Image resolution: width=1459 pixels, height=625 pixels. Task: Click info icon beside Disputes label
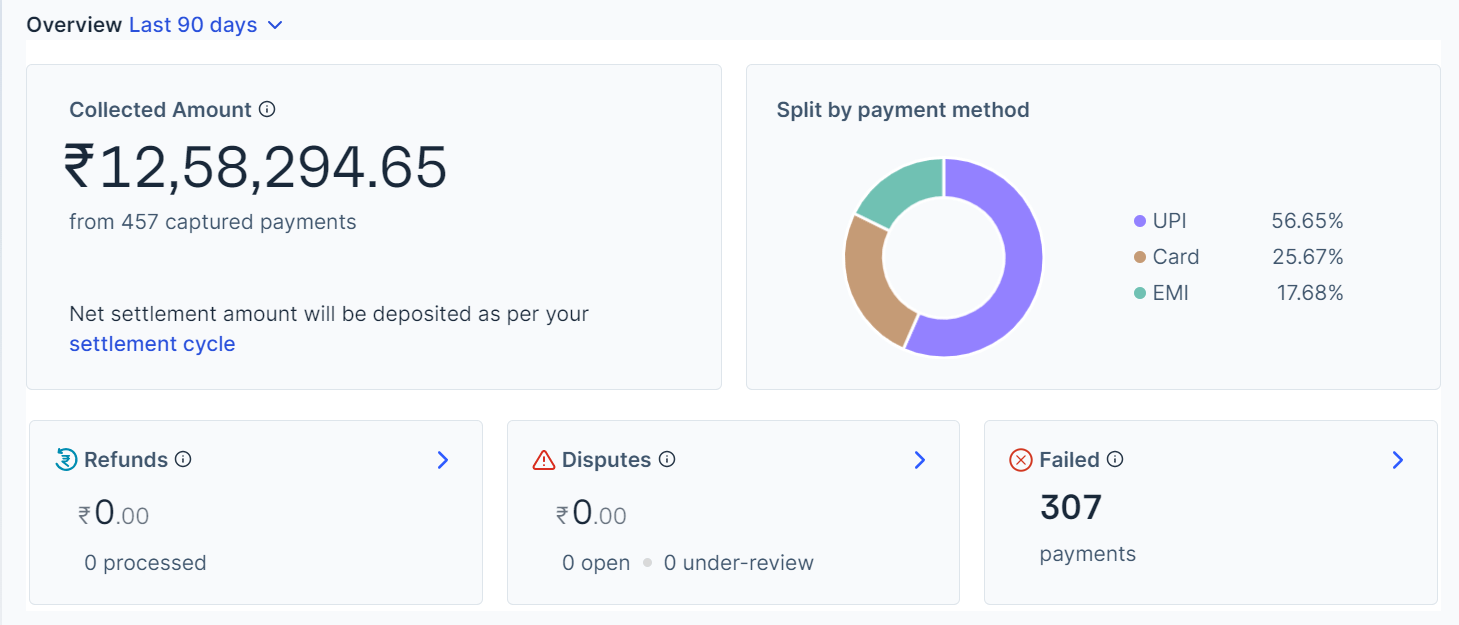pyautogui.click(x=667, y=459)
